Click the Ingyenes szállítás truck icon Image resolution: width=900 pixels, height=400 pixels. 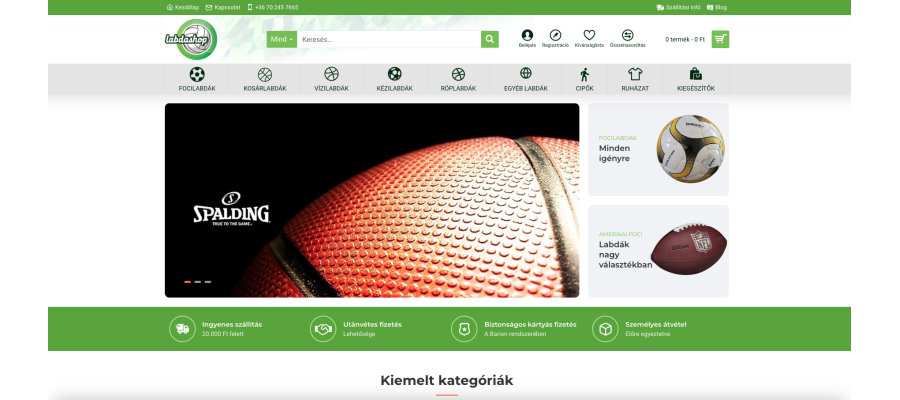[183, 329]
